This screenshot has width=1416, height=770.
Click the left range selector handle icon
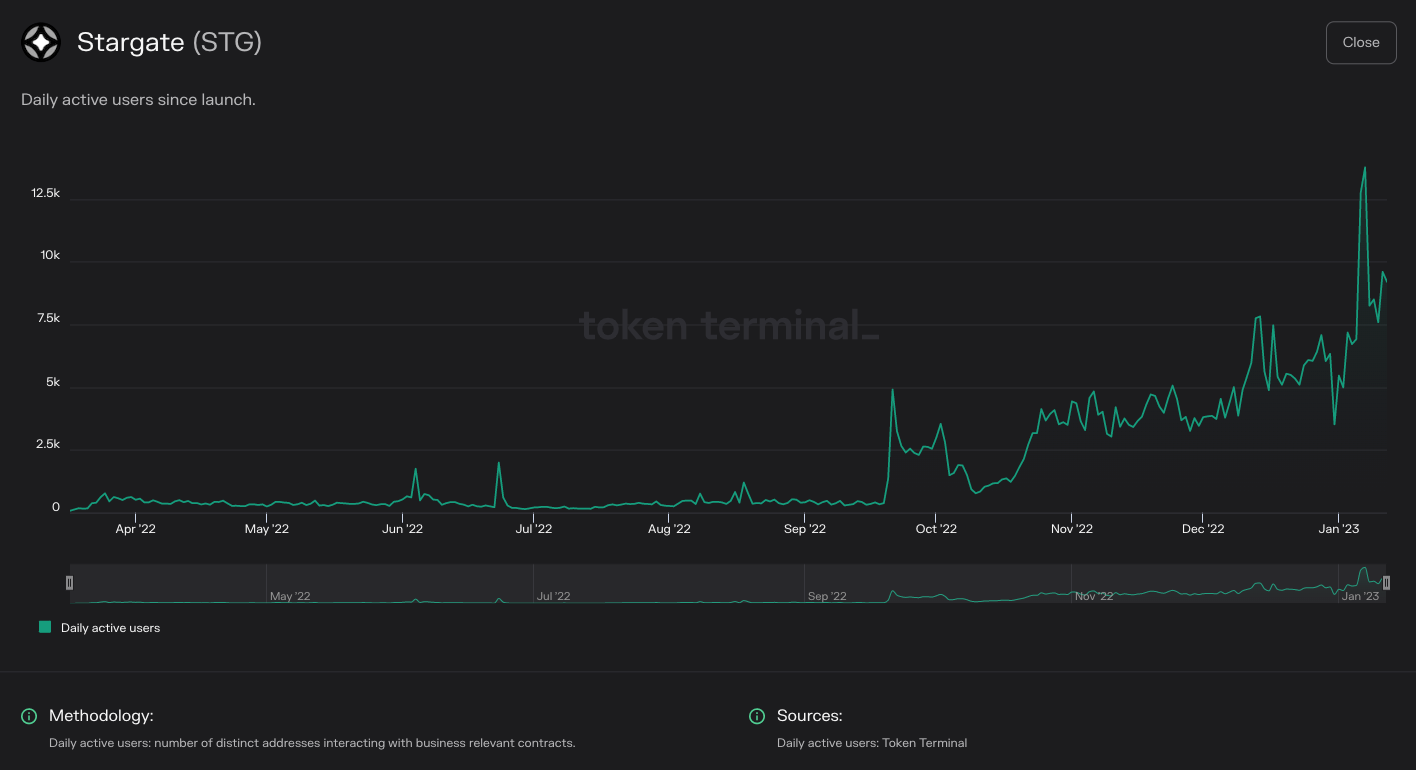(70, 582)
